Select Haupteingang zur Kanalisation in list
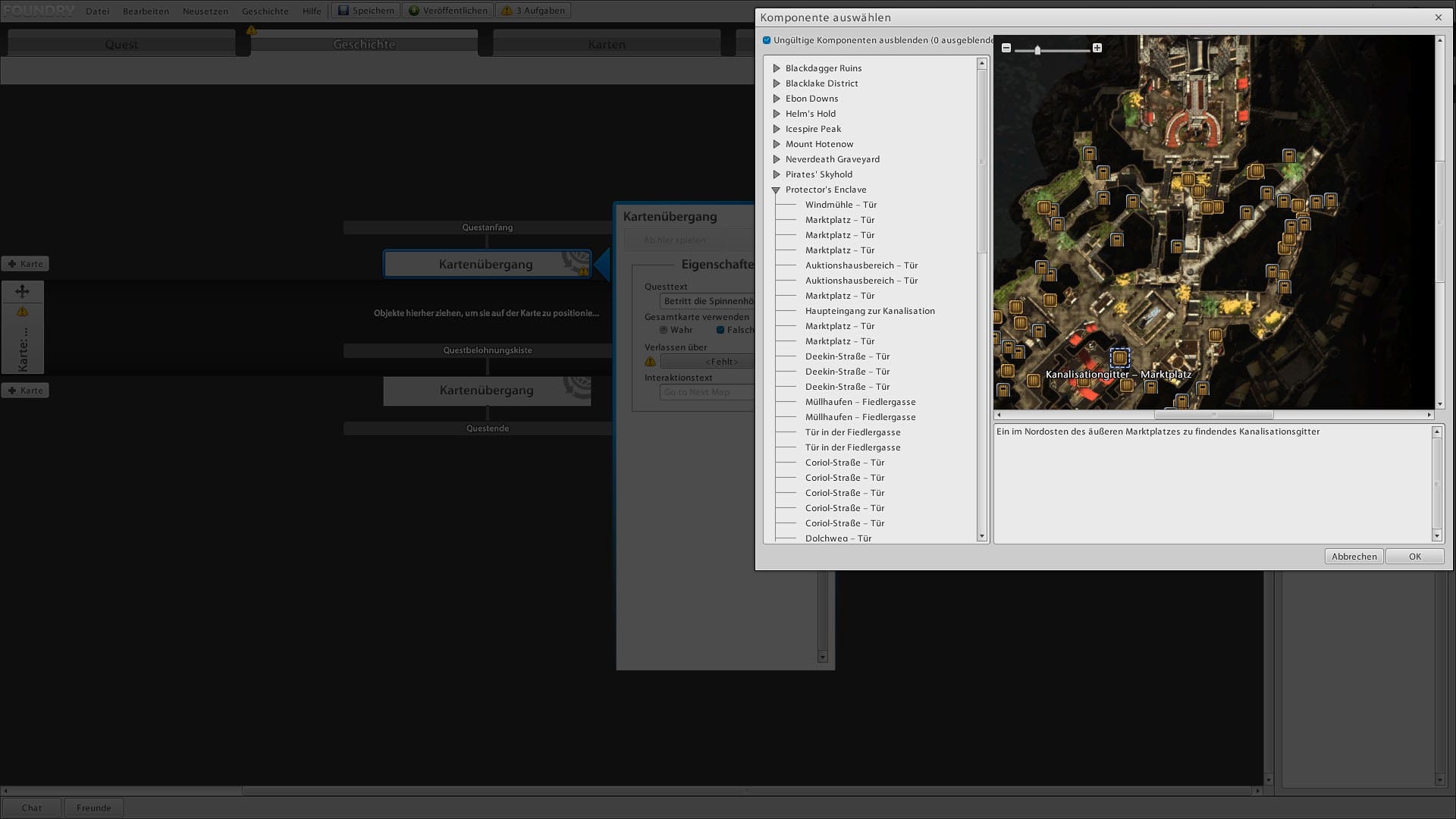The height and width of the screenshot is (819, 1456). point(870,311)
